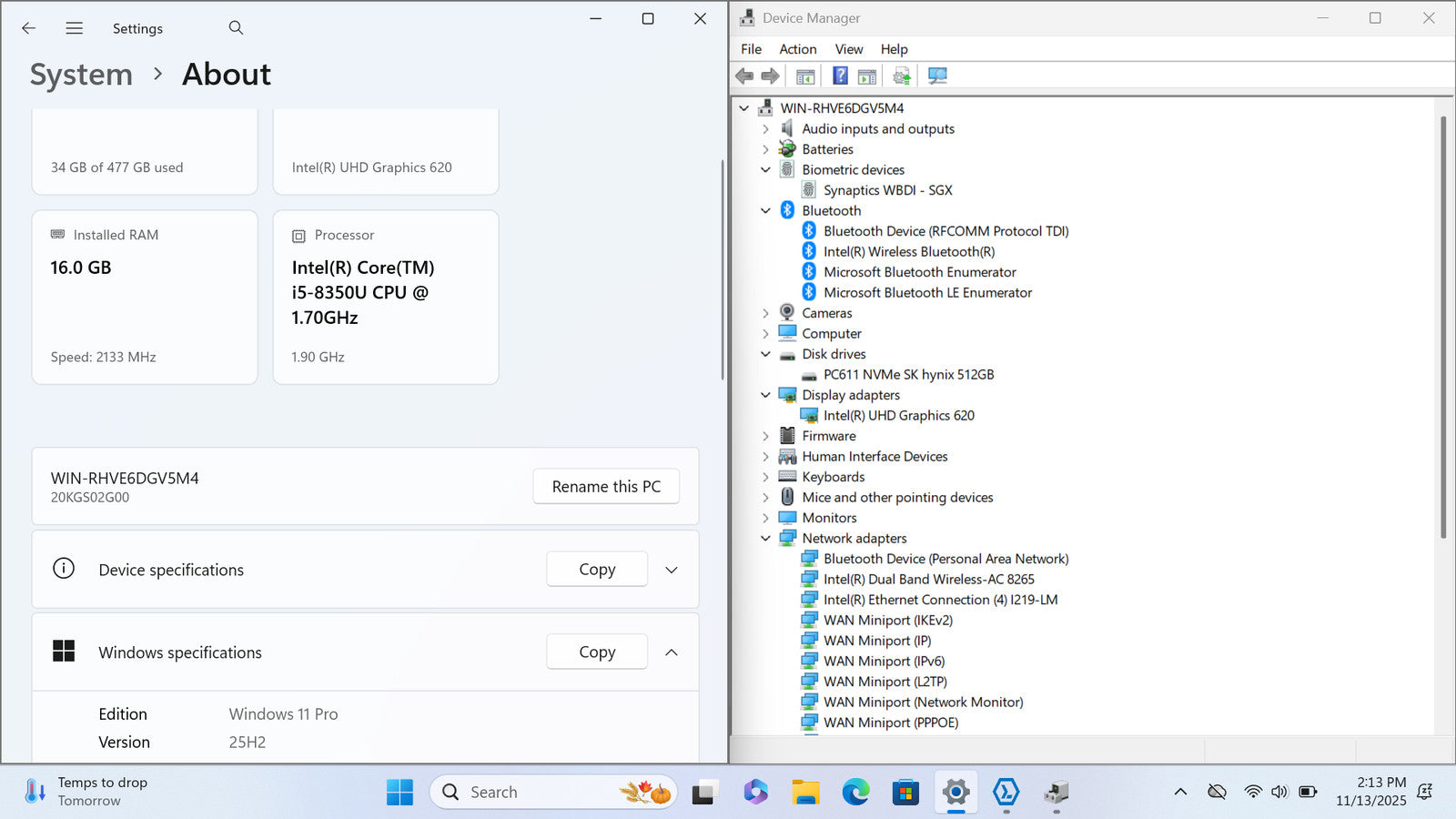Screen dimensions: 1456x819
Task: Select the Monitors tree node
Action: point(829,518)
